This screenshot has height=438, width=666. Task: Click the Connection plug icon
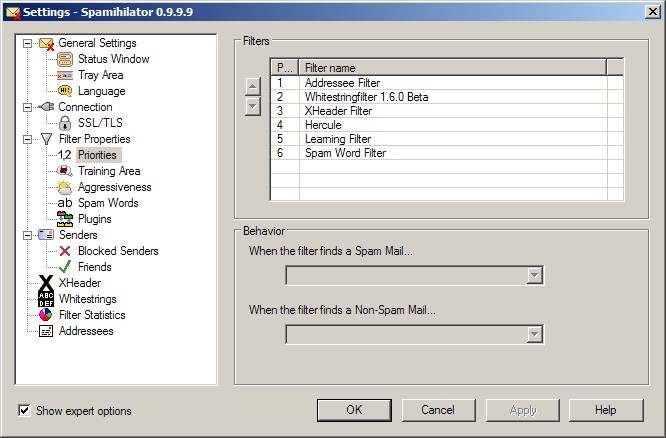46,107
